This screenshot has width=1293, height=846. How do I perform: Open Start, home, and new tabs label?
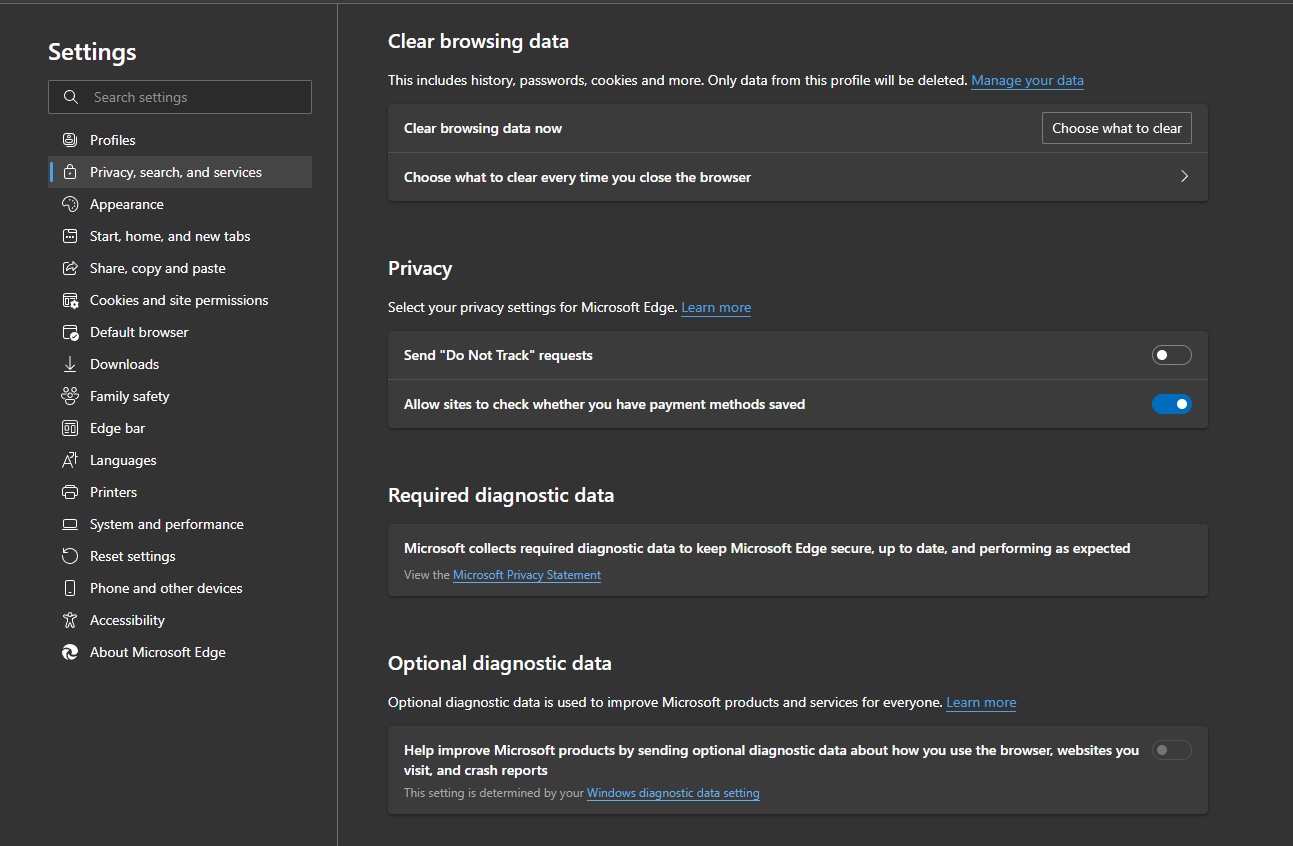click(170, 236)
